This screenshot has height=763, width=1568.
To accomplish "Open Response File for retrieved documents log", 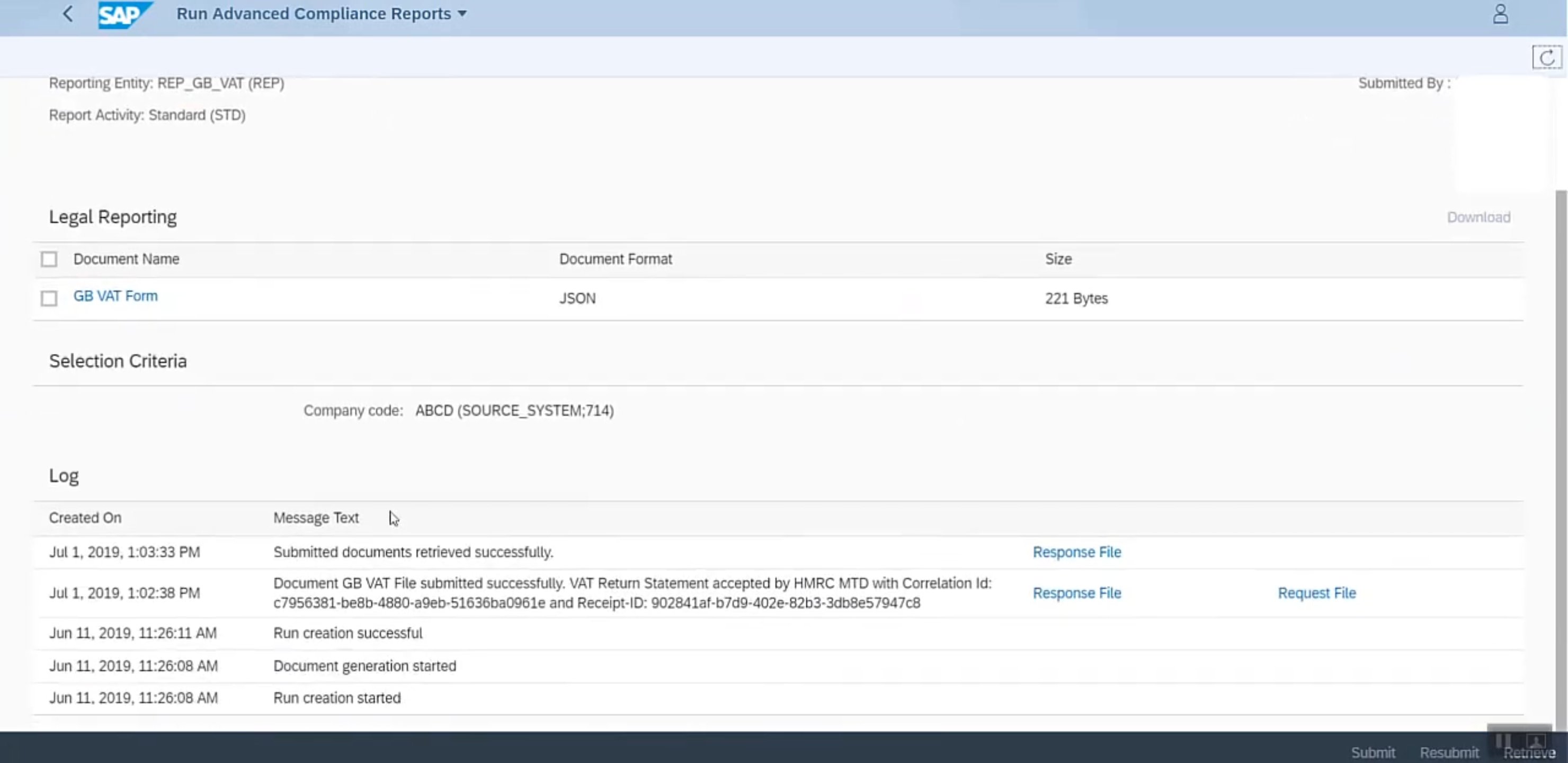I will click(1076, 552).
